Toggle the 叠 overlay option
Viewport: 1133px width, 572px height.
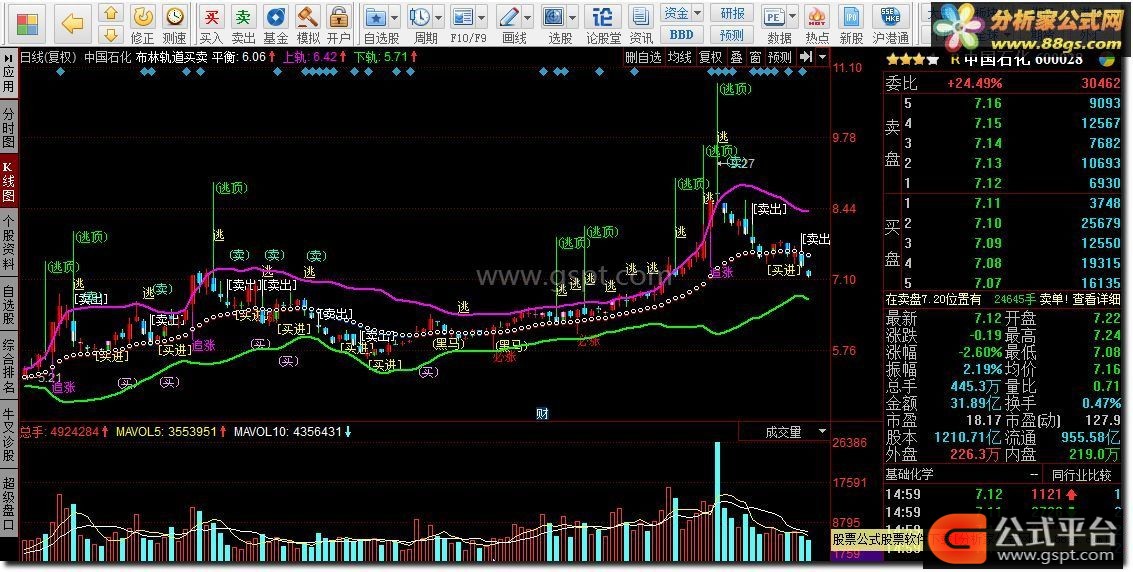tap(736, 57)
